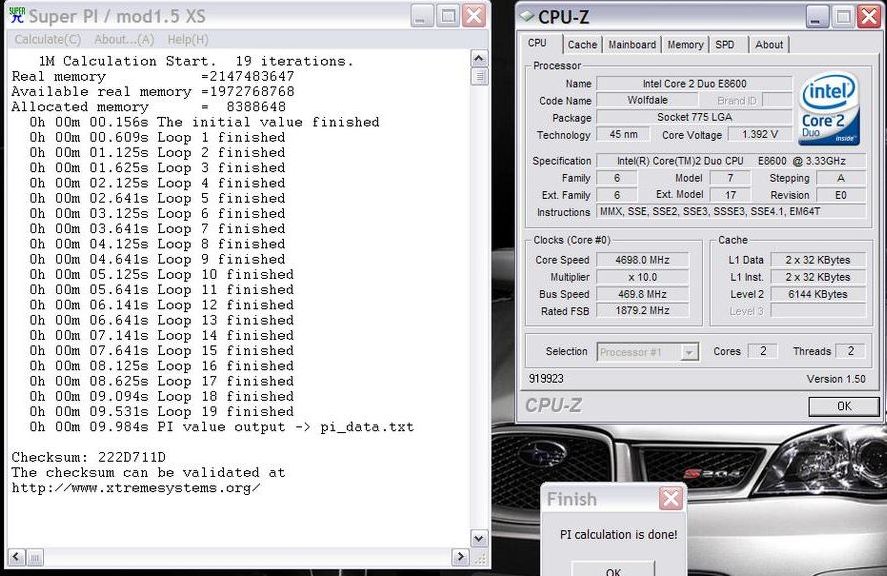Click the 'The initial value finished' line
The height and width of the screenshot is (576, 887).
[x=204, y=122]
